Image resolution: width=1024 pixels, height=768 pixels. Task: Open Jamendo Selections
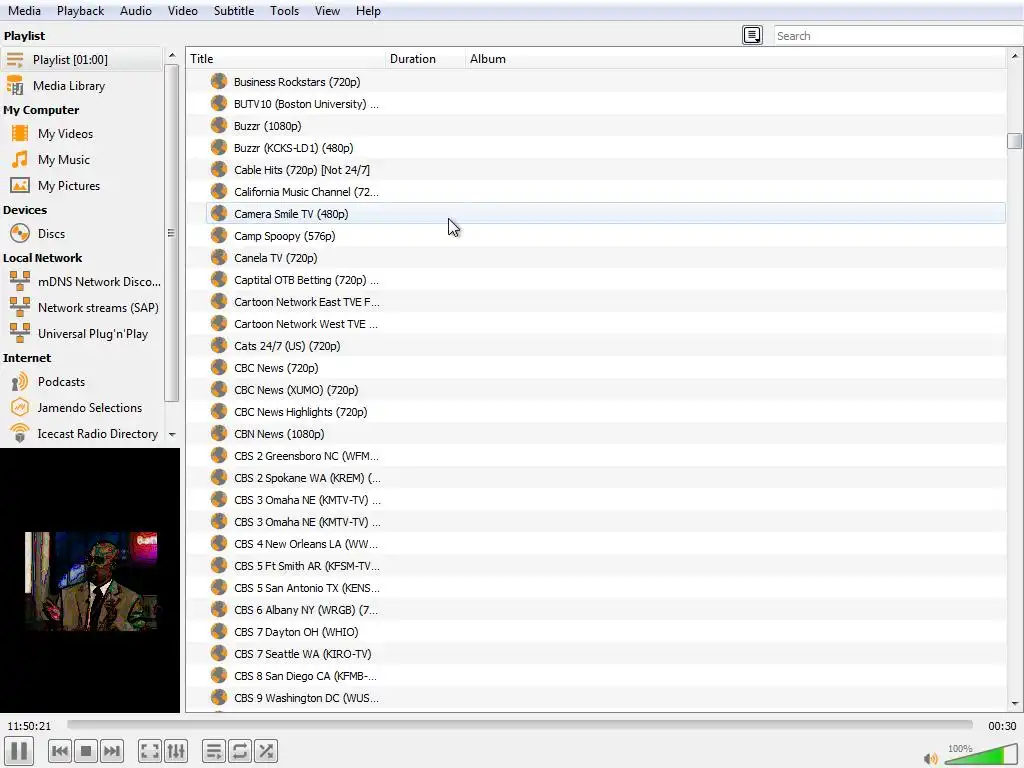pyautogui.click(x=81, y=408)
